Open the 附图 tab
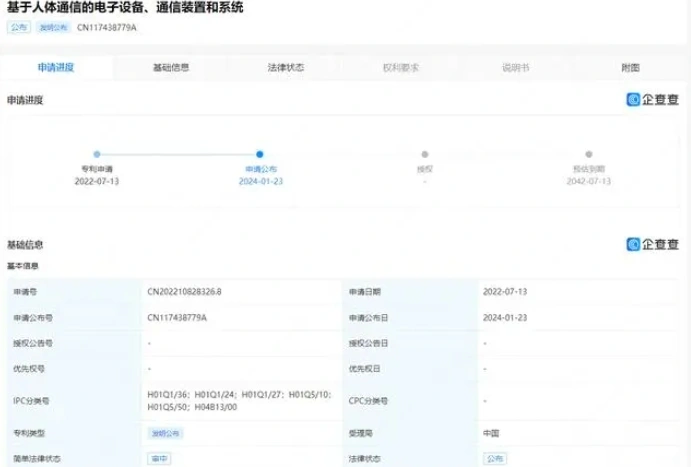The width and height of the screenshot is (691, 467). pyautogui.click(x=630, y=68)
